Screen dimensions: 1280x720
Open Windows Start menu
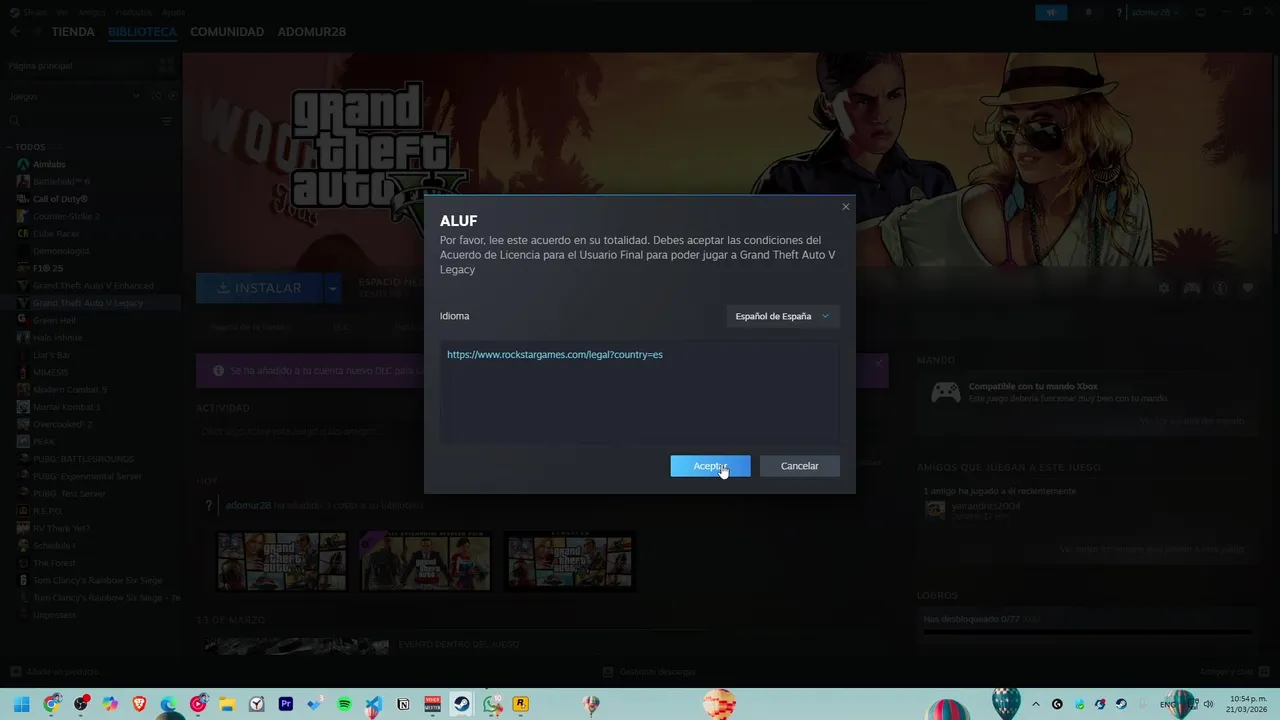coord(22,704)
